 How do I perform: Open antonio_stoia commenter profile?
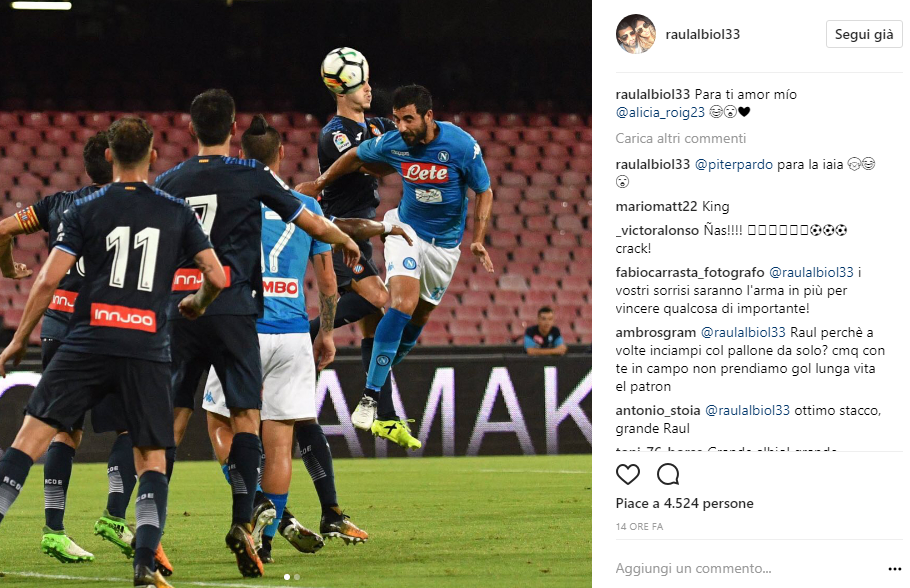[x=658, y=410]
